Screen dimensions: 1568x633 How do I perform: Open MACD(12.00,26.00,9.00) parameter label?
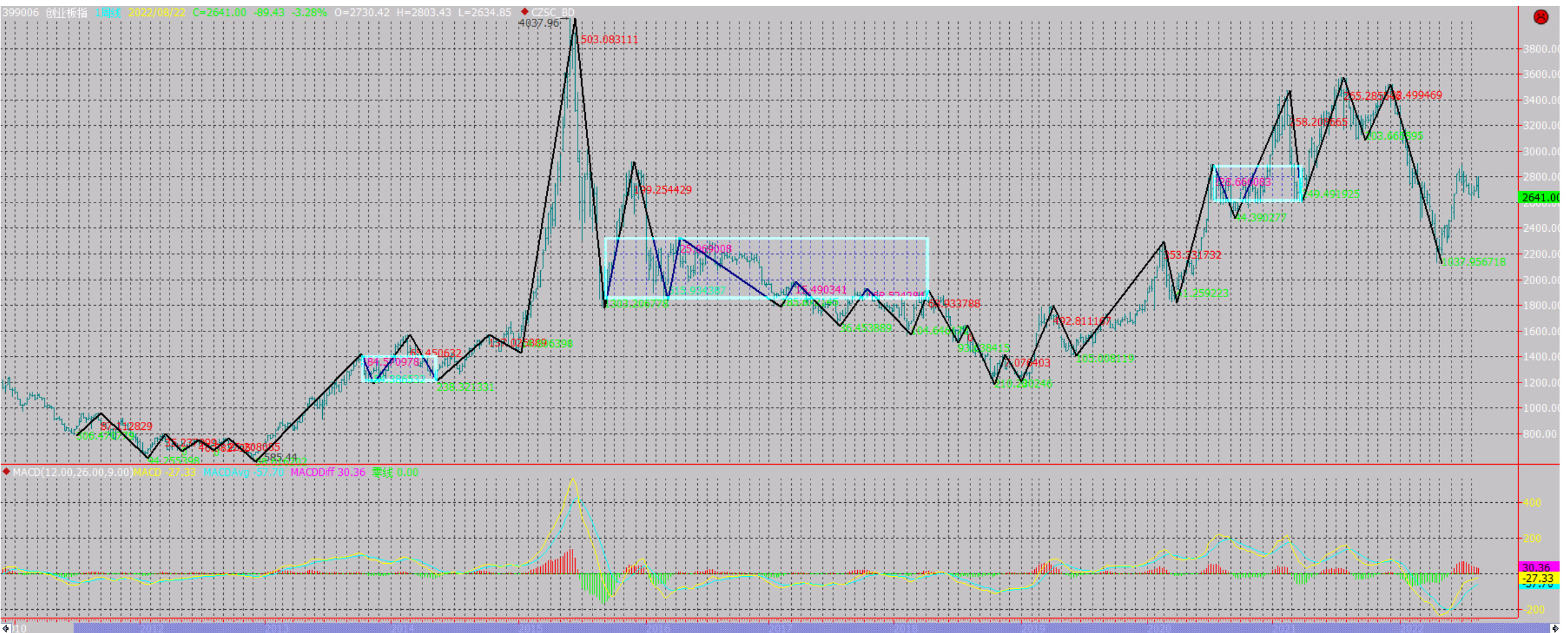tap(72, 472)
